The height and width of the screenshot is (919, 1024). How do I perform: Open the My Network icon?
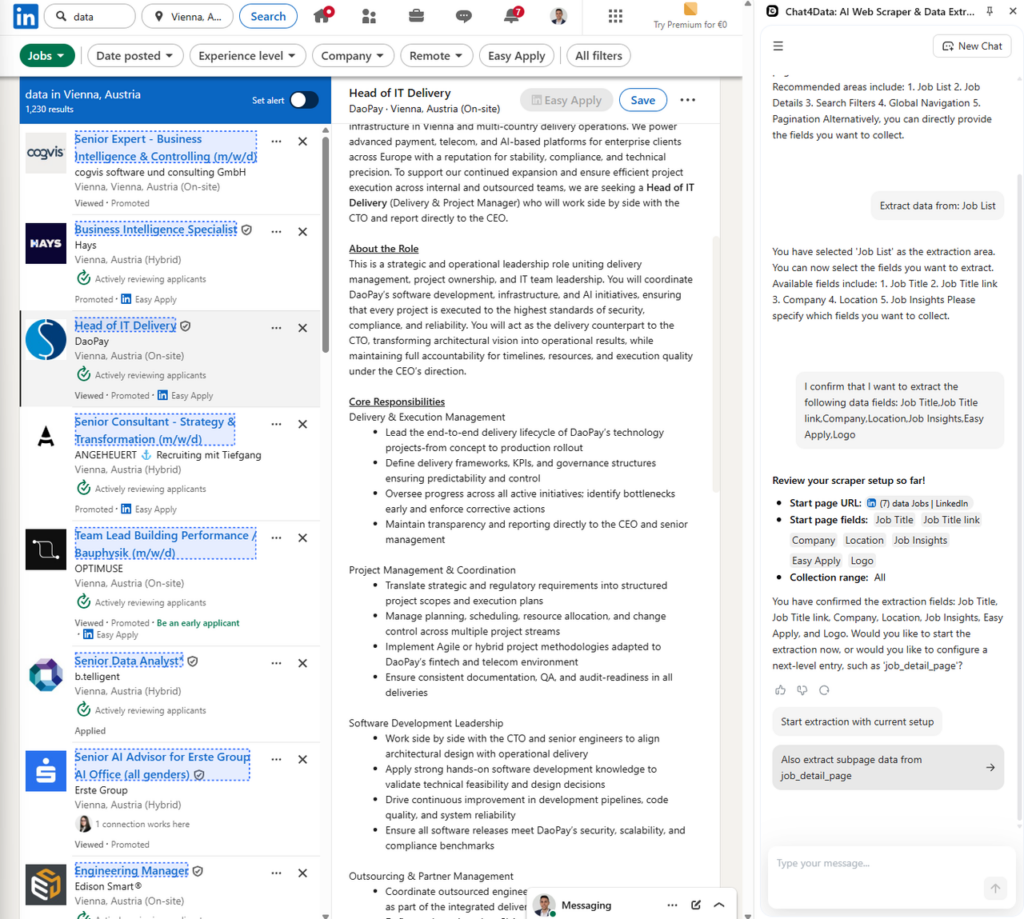pyautogui.click(x=368, y=16)
